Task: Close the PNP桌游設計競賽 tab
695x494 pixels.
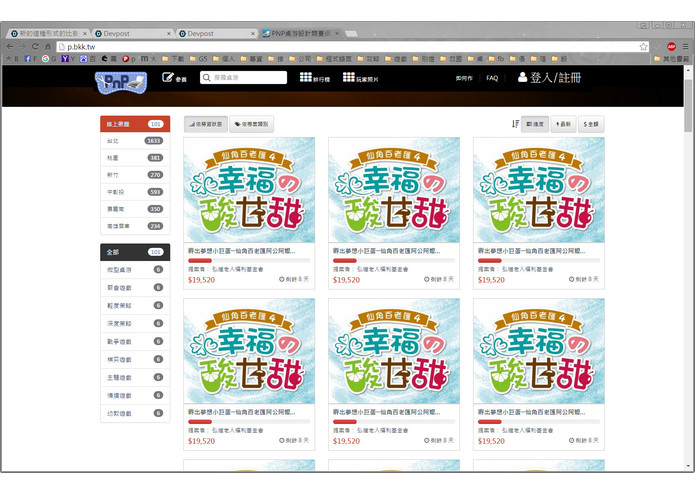Action: click(337, 33)
